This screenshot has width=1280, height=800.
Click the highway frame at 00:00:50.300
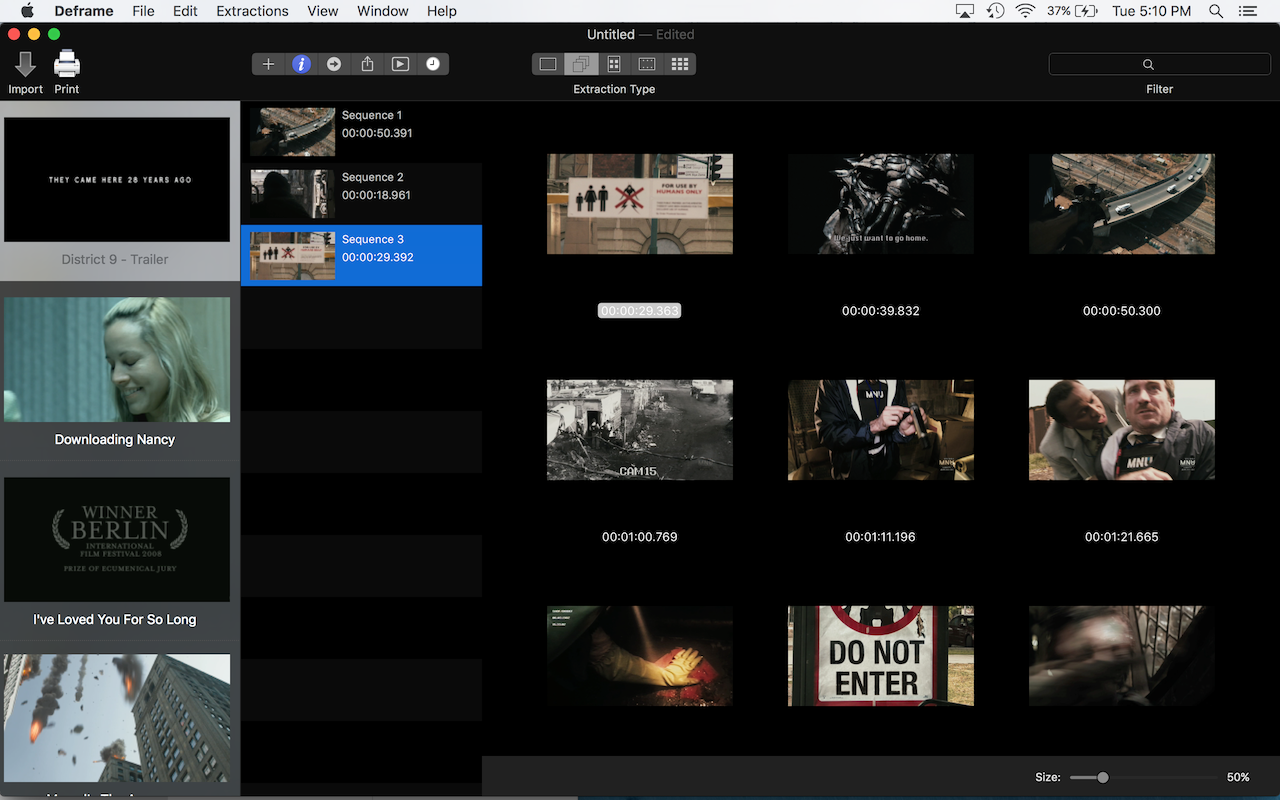1122,204
